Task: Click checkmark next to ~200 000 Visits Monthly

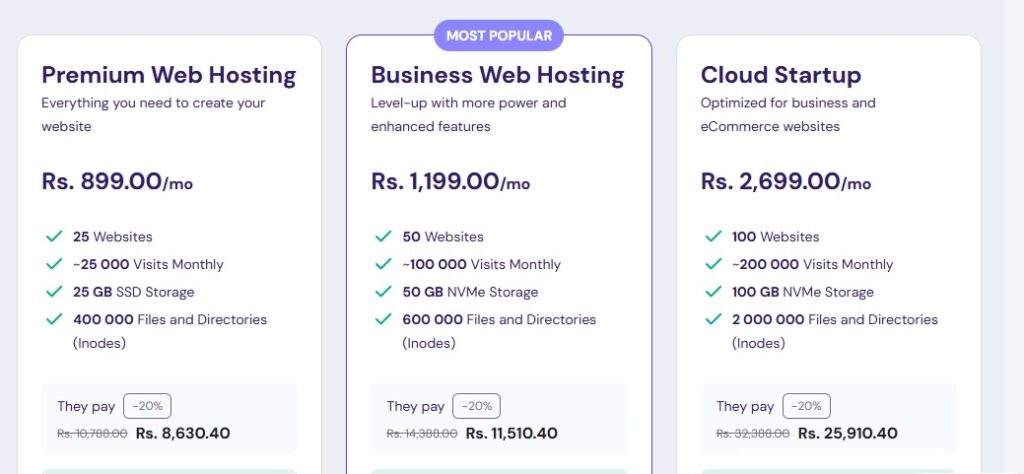Action: coord(713,265)
